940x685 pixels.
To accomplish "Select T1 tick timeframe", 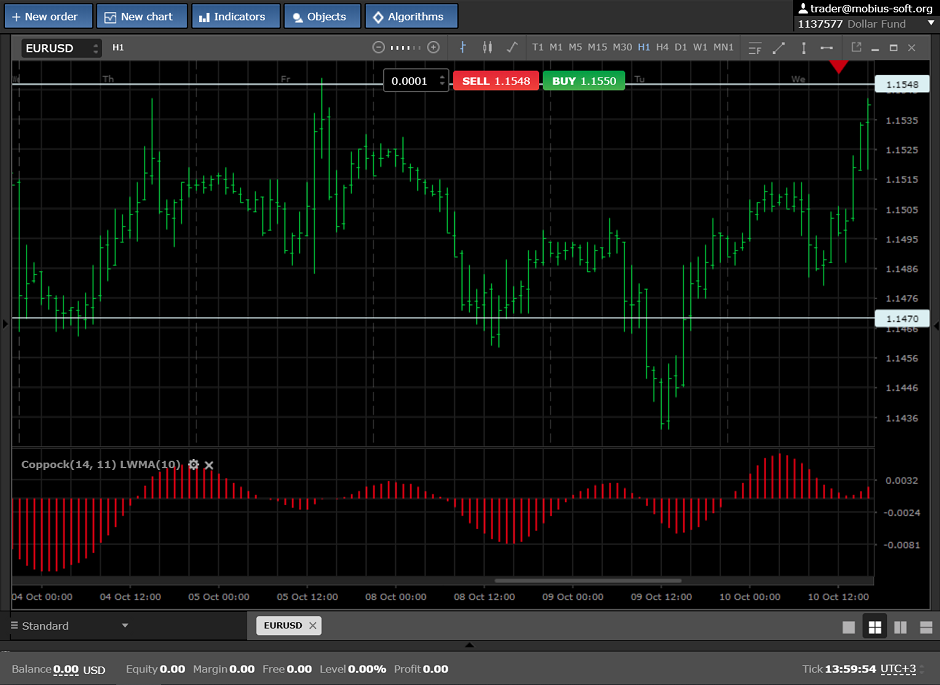I will click(x=538, y=47).
